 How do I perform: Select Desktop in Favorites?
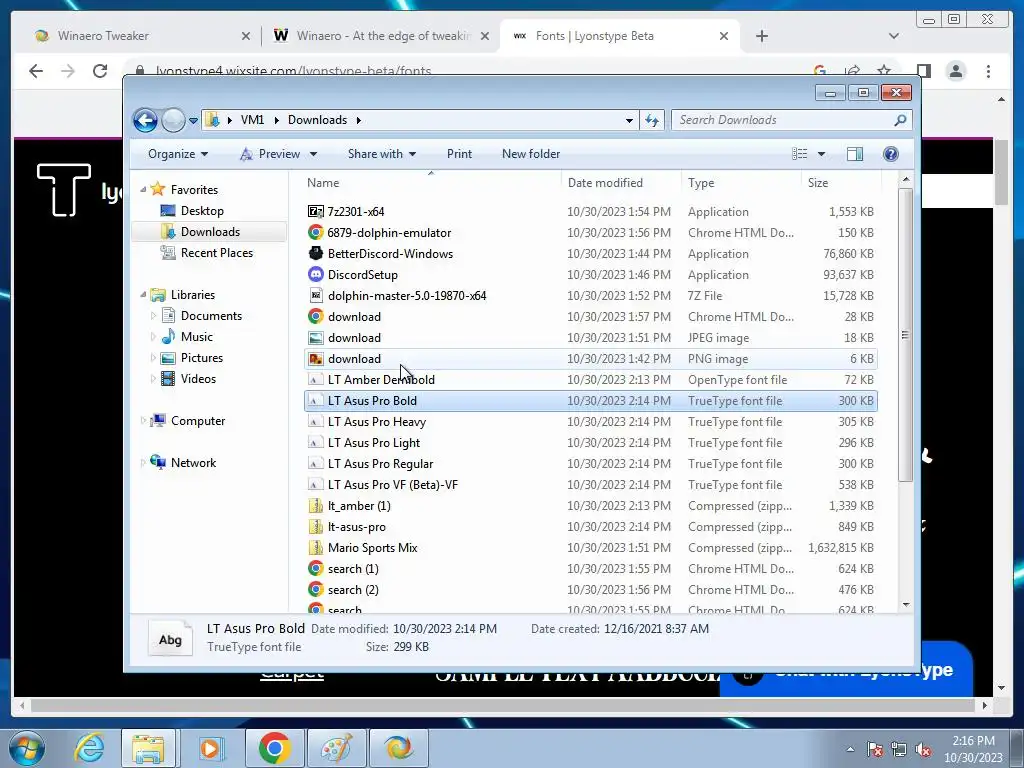click(x=202, y=211)
